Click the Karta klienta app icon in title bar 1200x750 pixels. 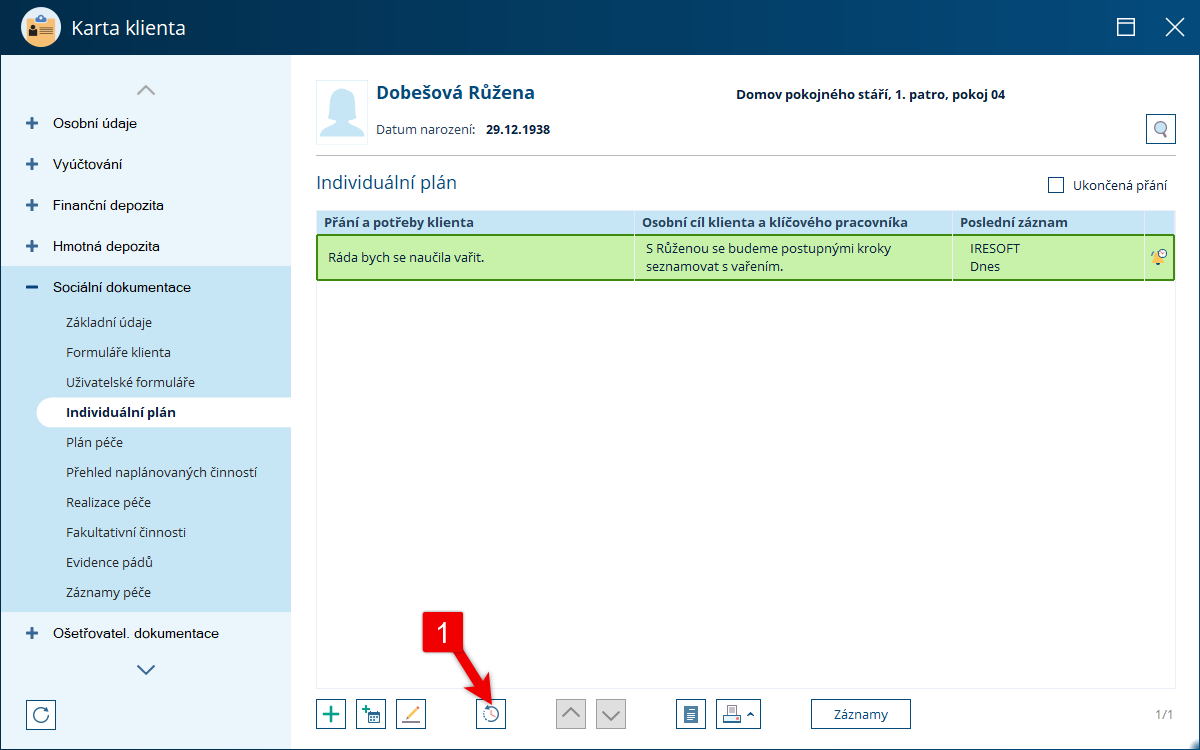(41, 27)
